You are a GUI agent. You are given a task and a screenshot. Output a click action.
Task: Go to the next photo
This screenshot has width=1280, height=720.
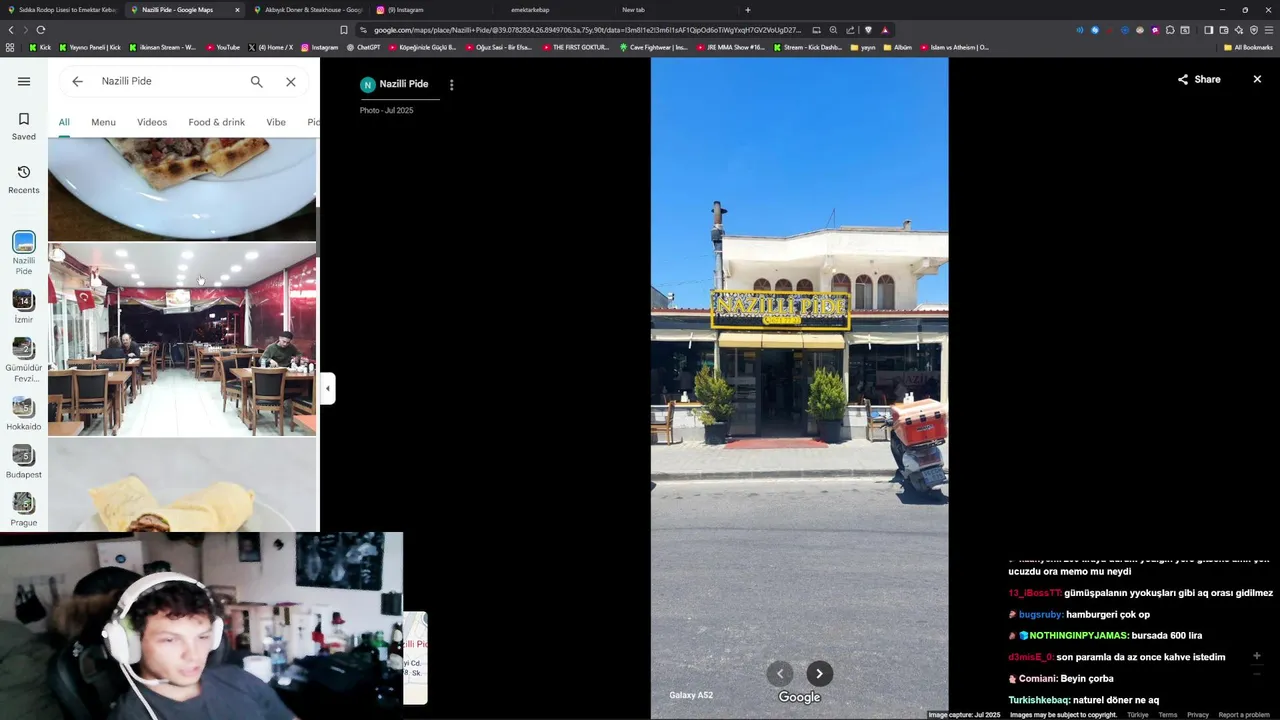(819, 673)
